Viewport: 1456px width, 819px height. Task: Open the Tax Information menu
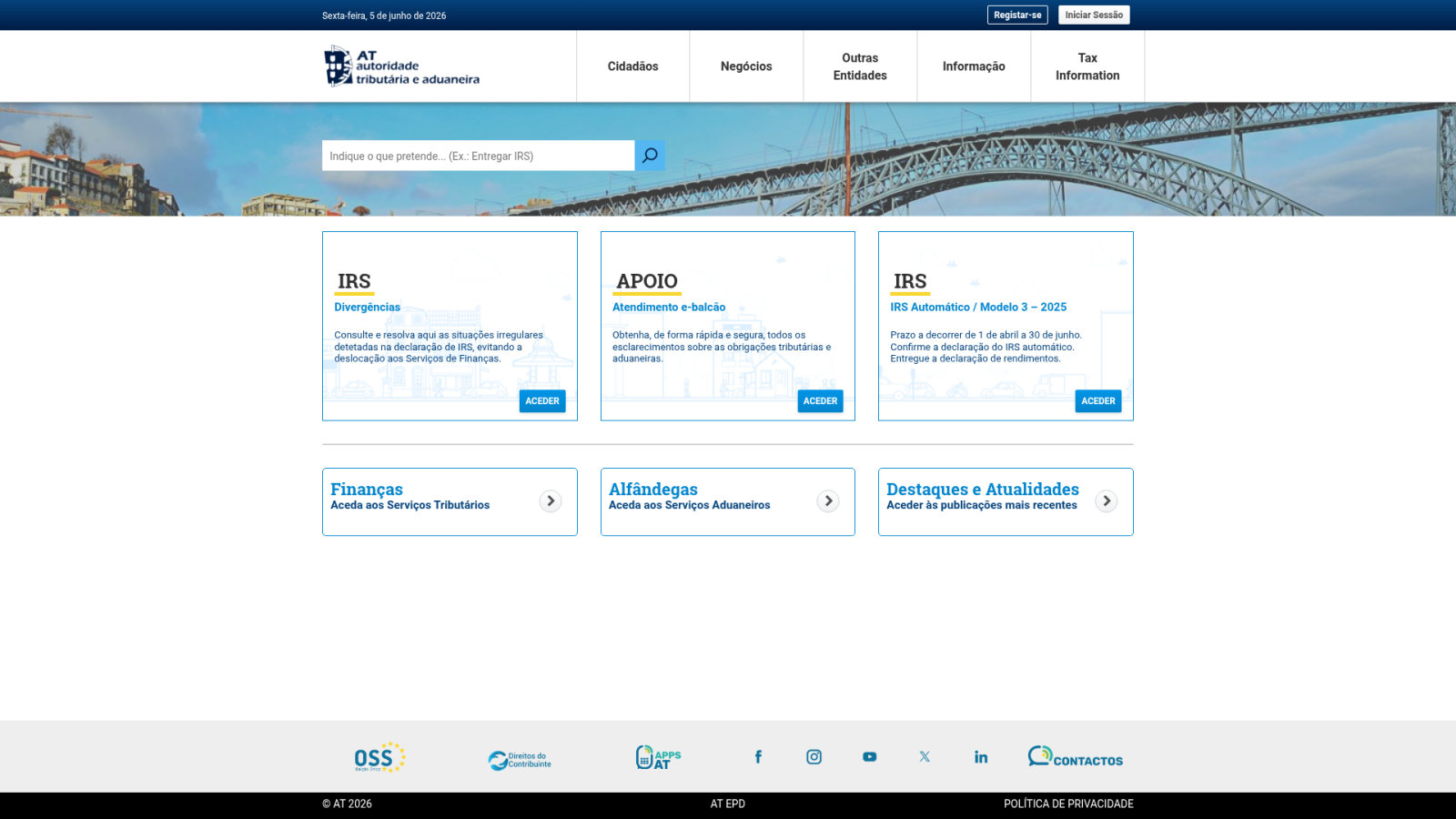point(1087,66)
